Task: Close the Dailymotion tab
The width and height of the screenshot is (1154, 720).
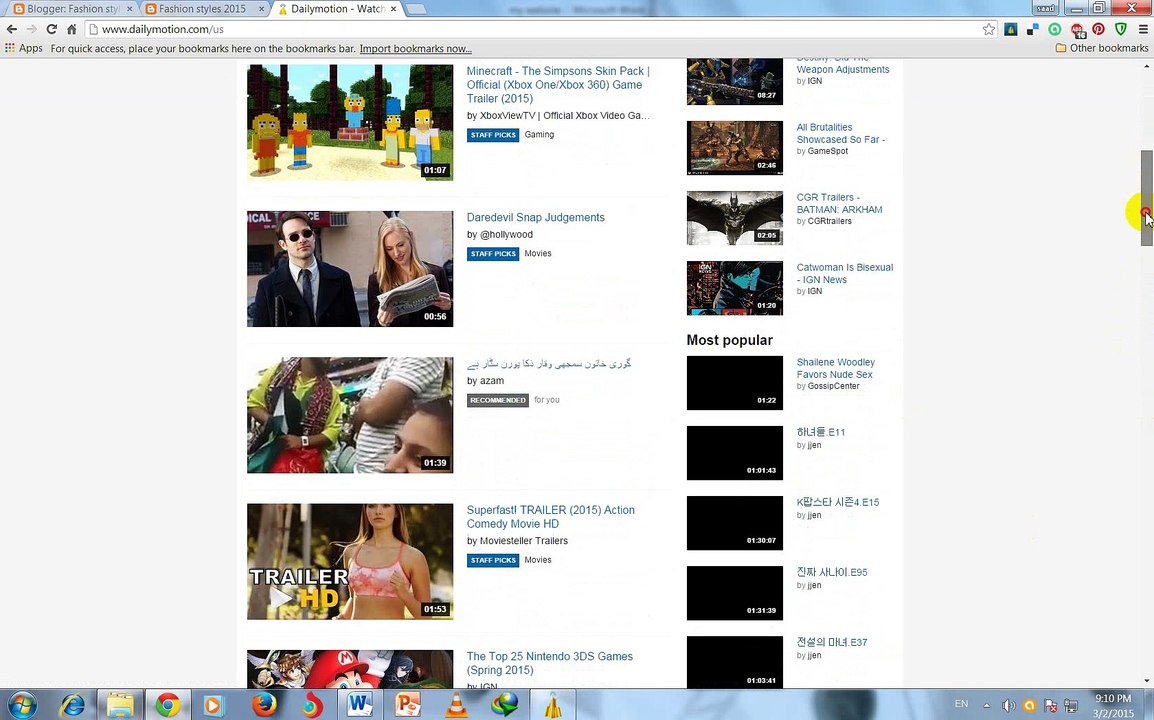Action: (x=393, y=9)
